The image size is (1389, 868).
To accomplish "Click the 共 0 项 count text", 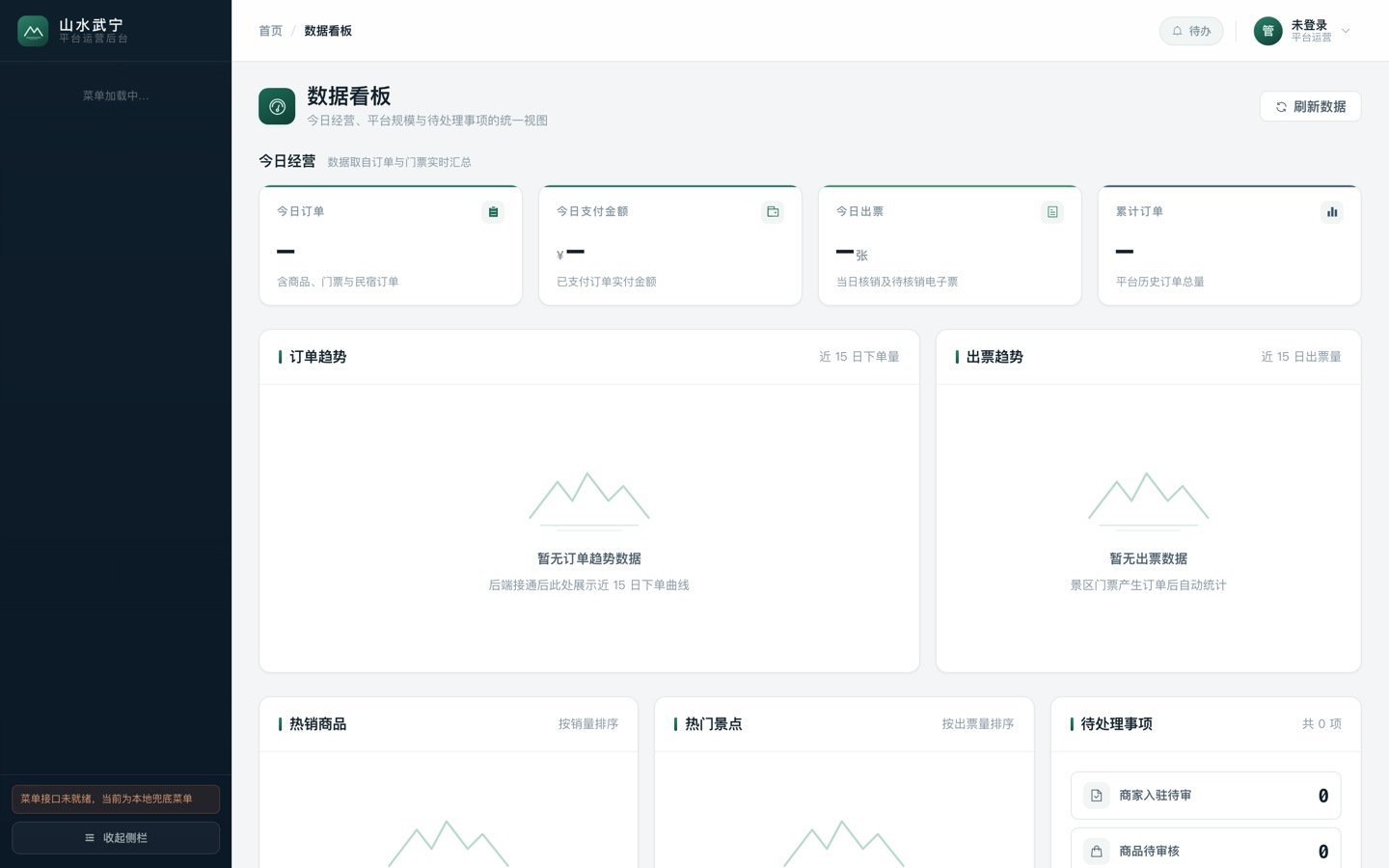I will [x=1321, y=724].
